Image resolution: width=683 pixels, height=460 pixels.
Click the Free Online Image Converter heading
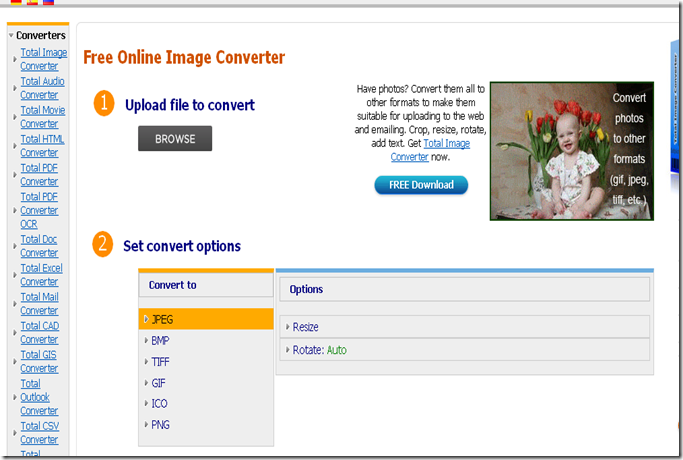pos(184,57)
